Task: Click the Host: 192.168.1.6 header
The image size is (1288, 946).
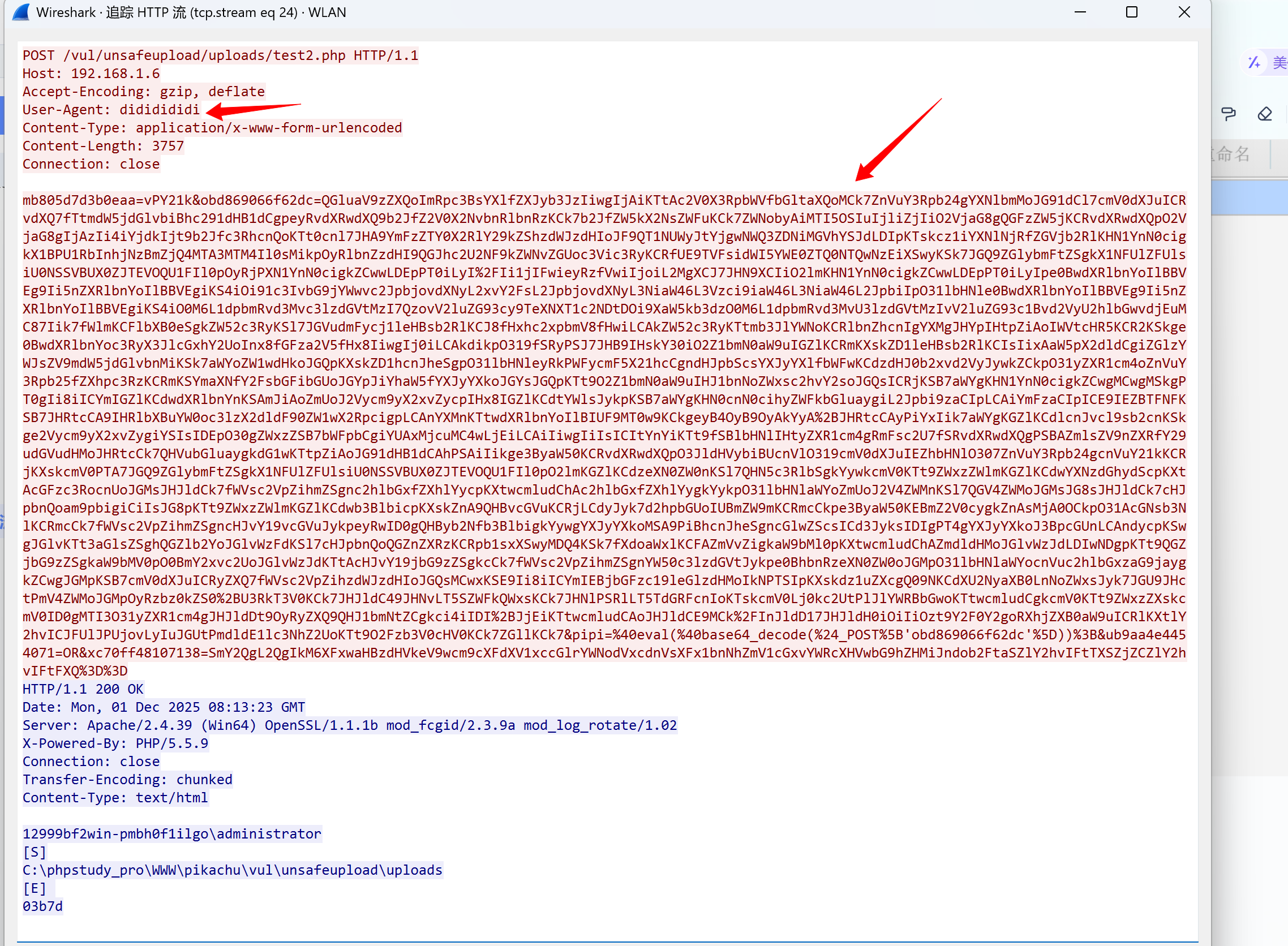Action: click(91, 74)
